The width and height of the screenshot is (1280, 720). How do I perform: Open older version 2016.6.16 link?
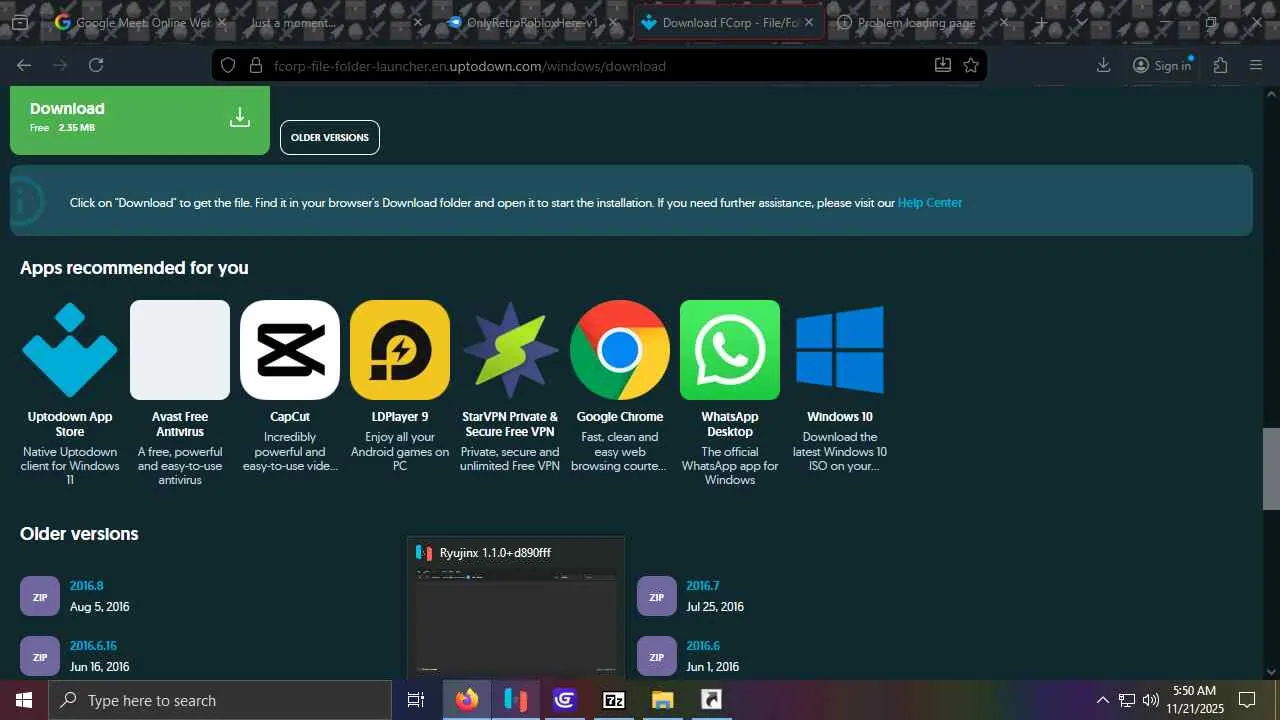pyautogui.click(x=93, y=646)
